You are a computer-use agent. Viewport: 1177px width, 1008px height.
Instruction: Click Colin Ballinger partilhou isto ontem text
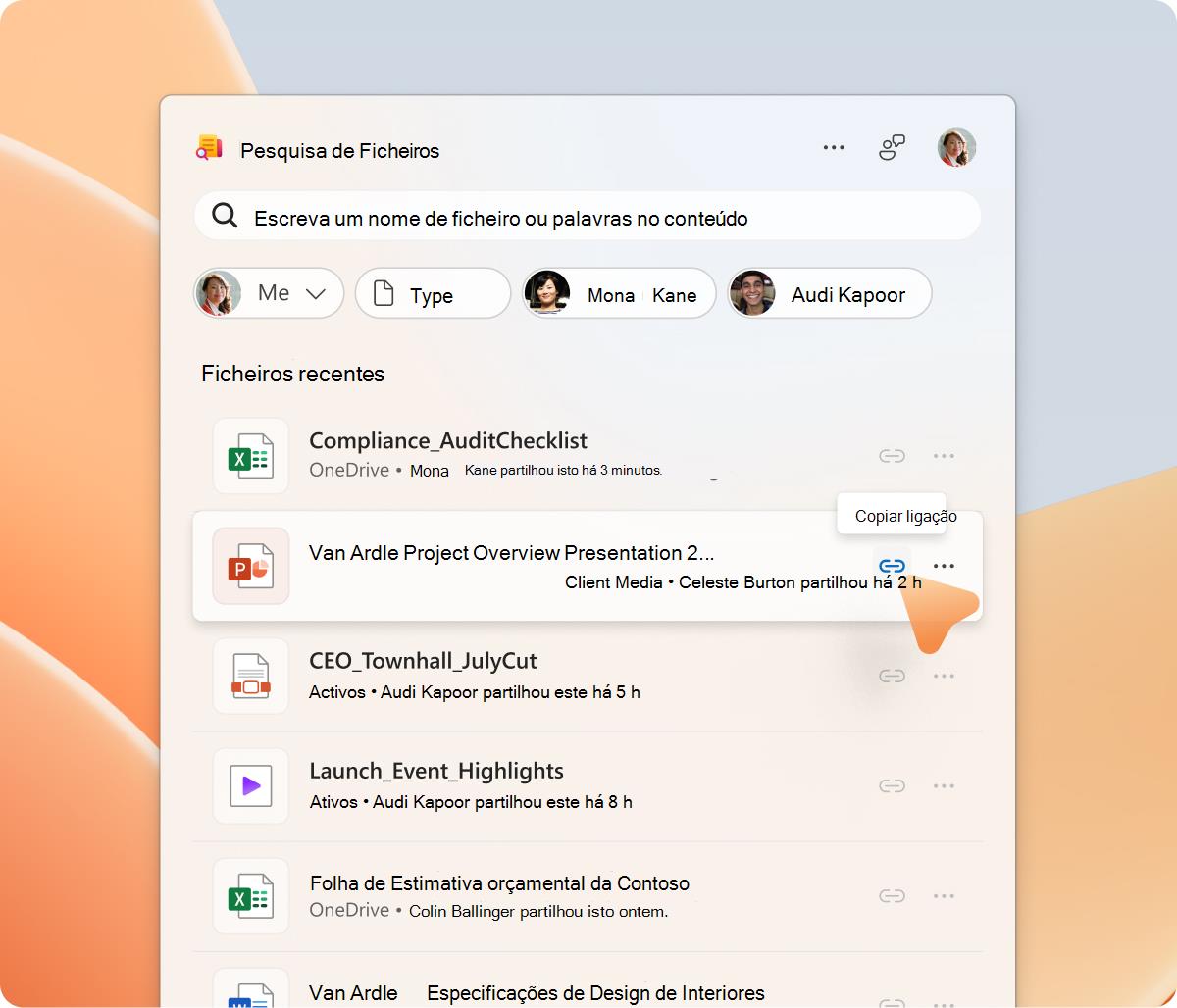538,912
